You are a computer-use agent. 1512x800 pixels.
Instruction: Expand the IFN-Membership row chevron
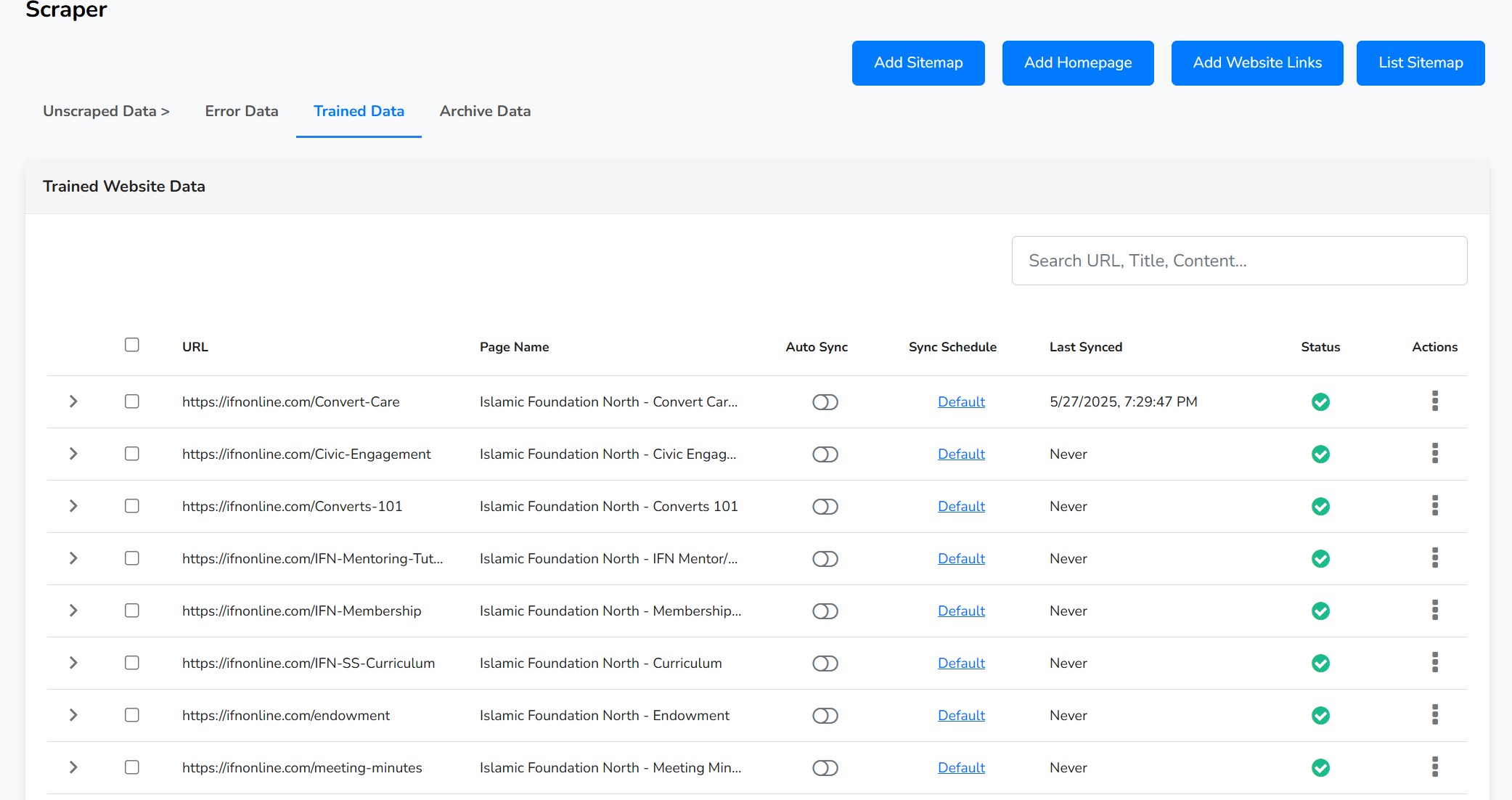click(73, 611)
